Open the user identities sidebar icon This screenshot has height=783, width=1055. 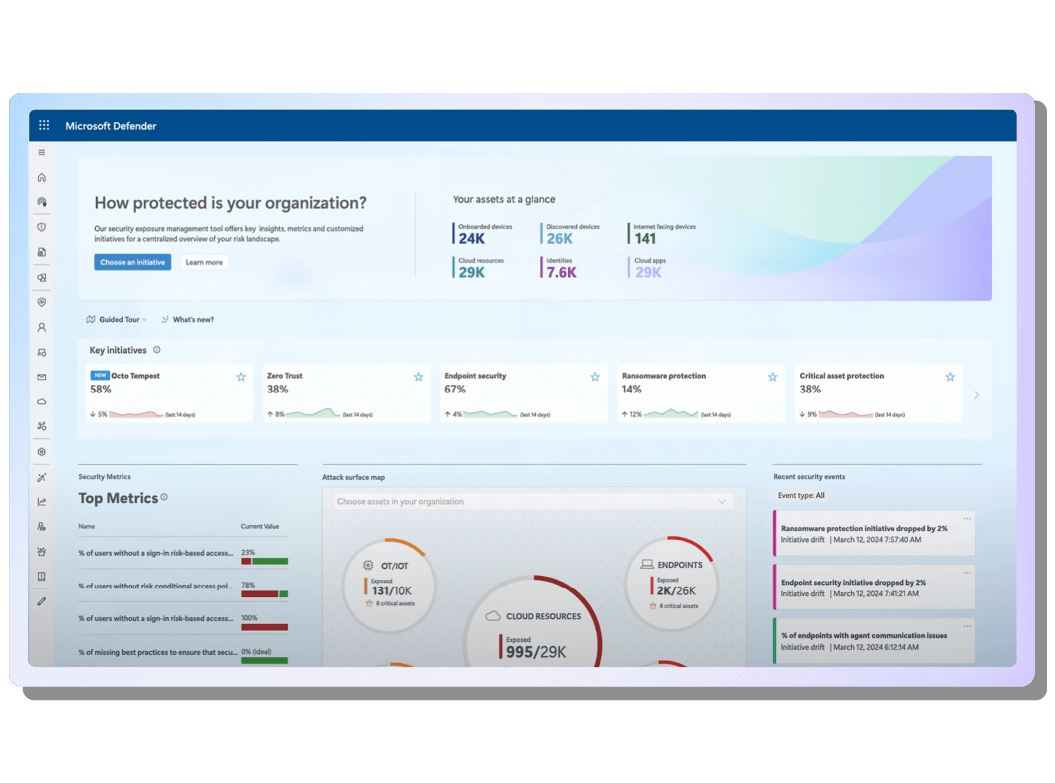(42, 328)
